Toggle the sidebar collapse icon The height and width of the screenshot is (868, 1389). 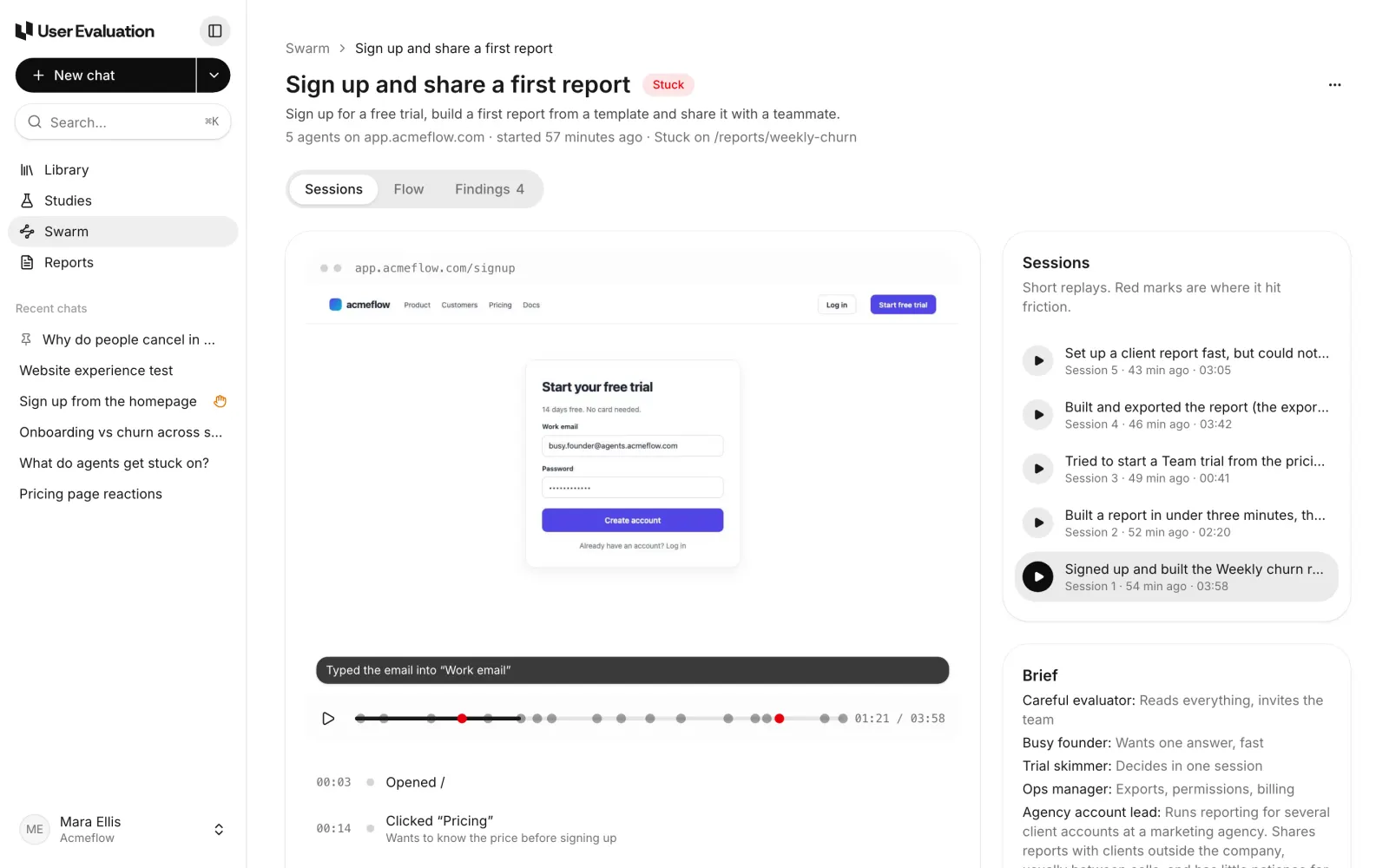(214, 31)
